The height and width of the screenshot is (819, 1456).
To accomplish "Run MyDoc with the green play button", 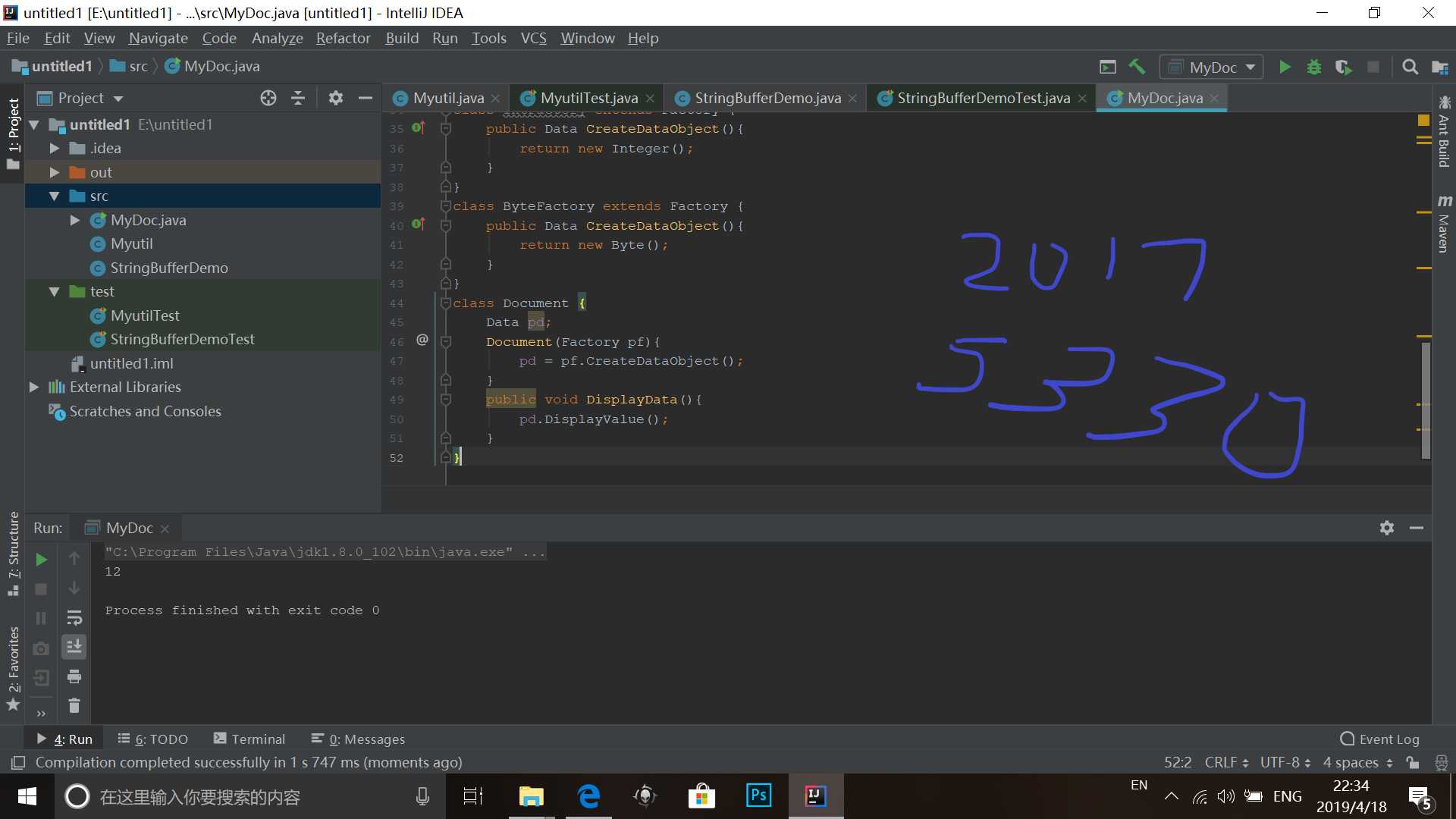I will click(1285, 67).
